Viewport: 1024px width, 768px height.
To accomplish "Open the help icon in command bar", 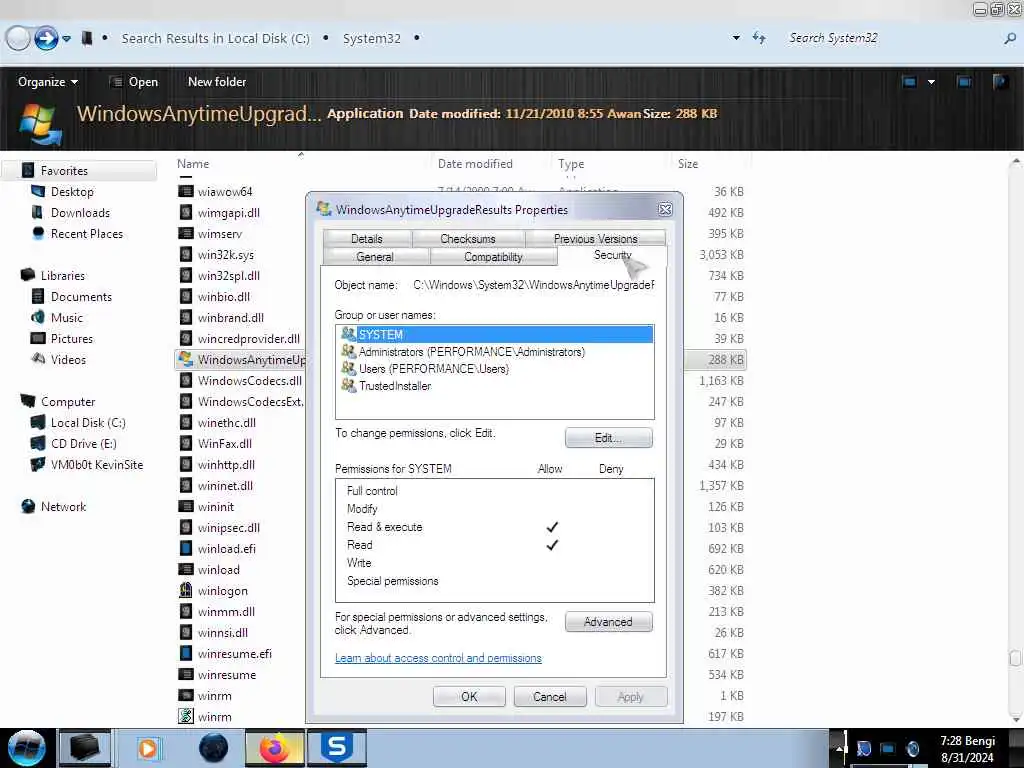I will coord(1000,82).
